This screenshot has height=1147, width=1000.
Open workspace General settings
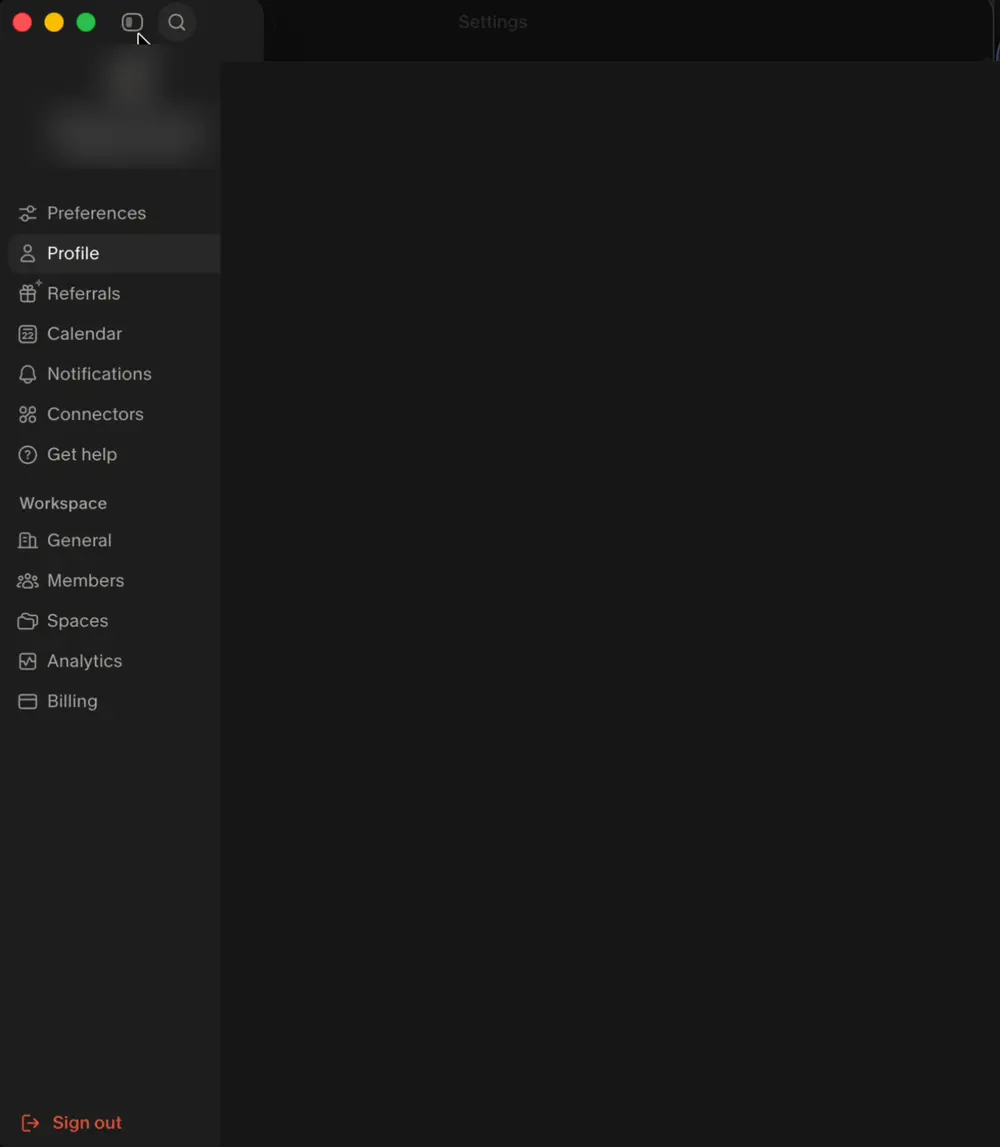point(114,541)
